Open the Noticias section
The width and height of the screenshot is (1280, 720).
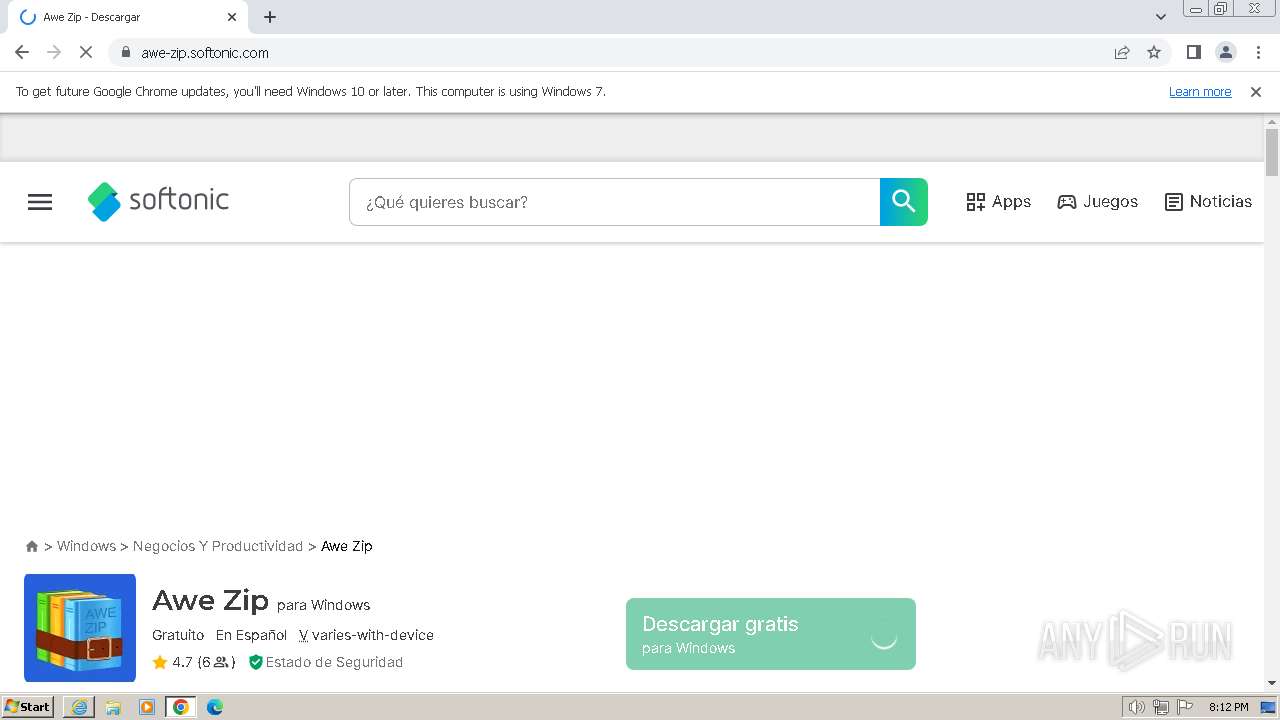(x=1208, y=202)
